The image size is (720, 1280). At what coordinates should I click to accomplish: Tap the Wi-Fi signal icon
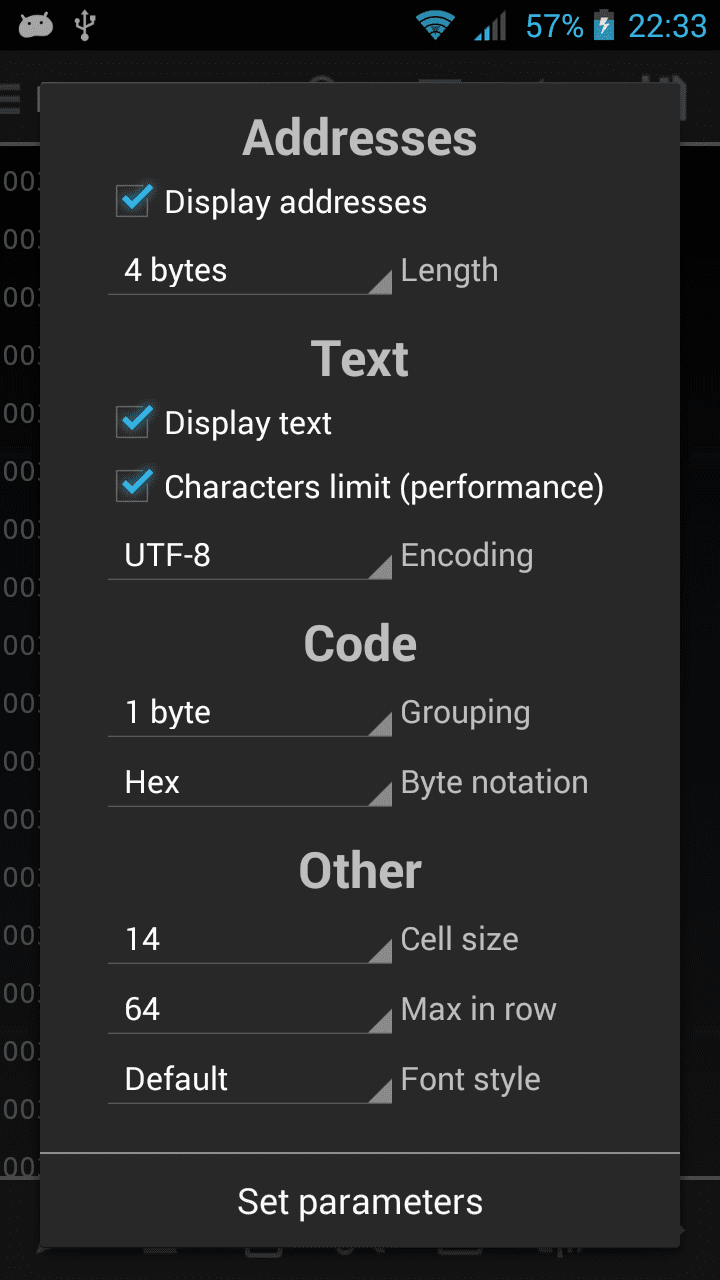tap(435, 25)
